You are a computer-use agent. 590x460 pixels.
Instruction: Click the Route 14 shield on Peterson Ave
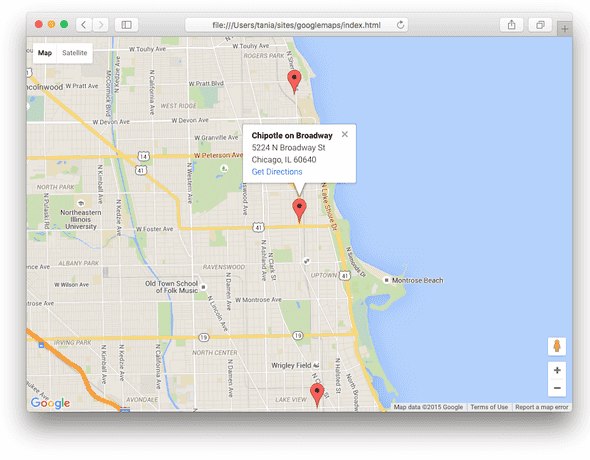pos(143,156)
